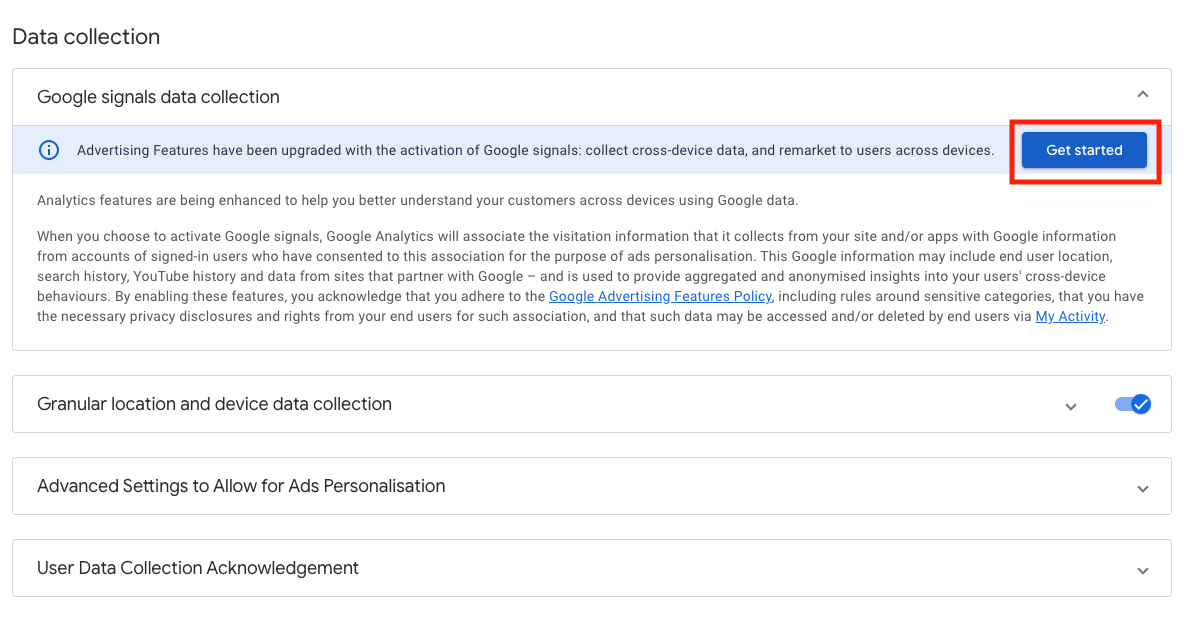The image size is (1187, 634).
Task: Expand User Data Collection Acknowledgement chevron
Action: pyautogui.click(x=1142, y=570)
